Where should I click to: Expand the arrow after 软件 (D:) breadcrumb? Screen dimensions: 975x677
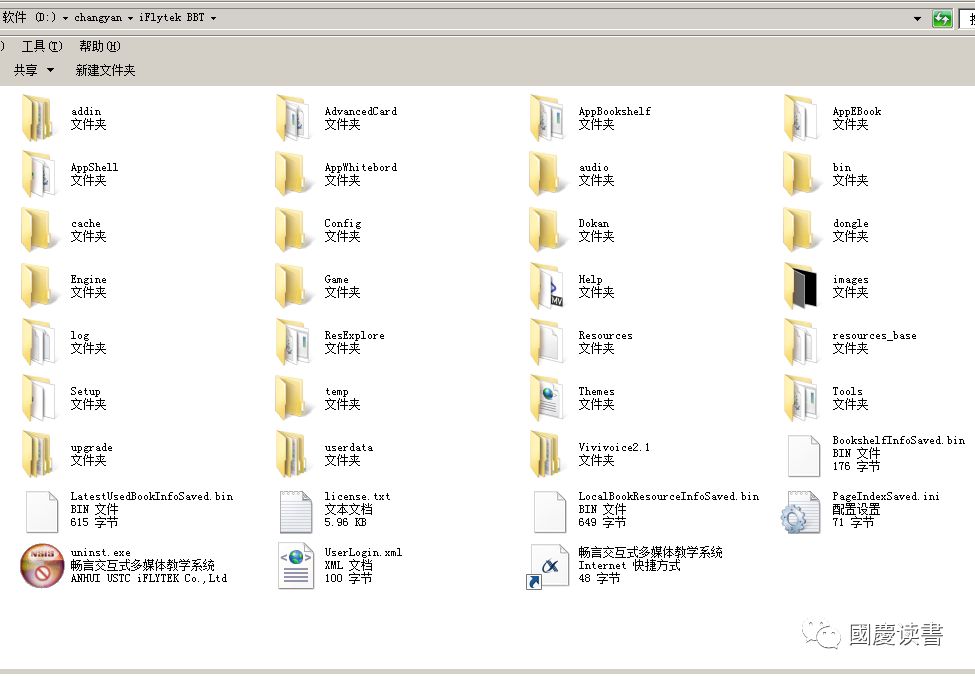click(x=65, y=18)
